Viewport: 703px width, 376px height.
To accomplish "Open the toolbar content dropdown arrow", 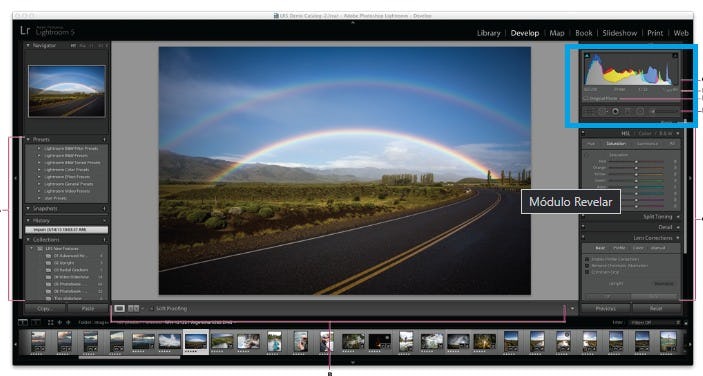I will pyautogui.click(x=572, y=308).
